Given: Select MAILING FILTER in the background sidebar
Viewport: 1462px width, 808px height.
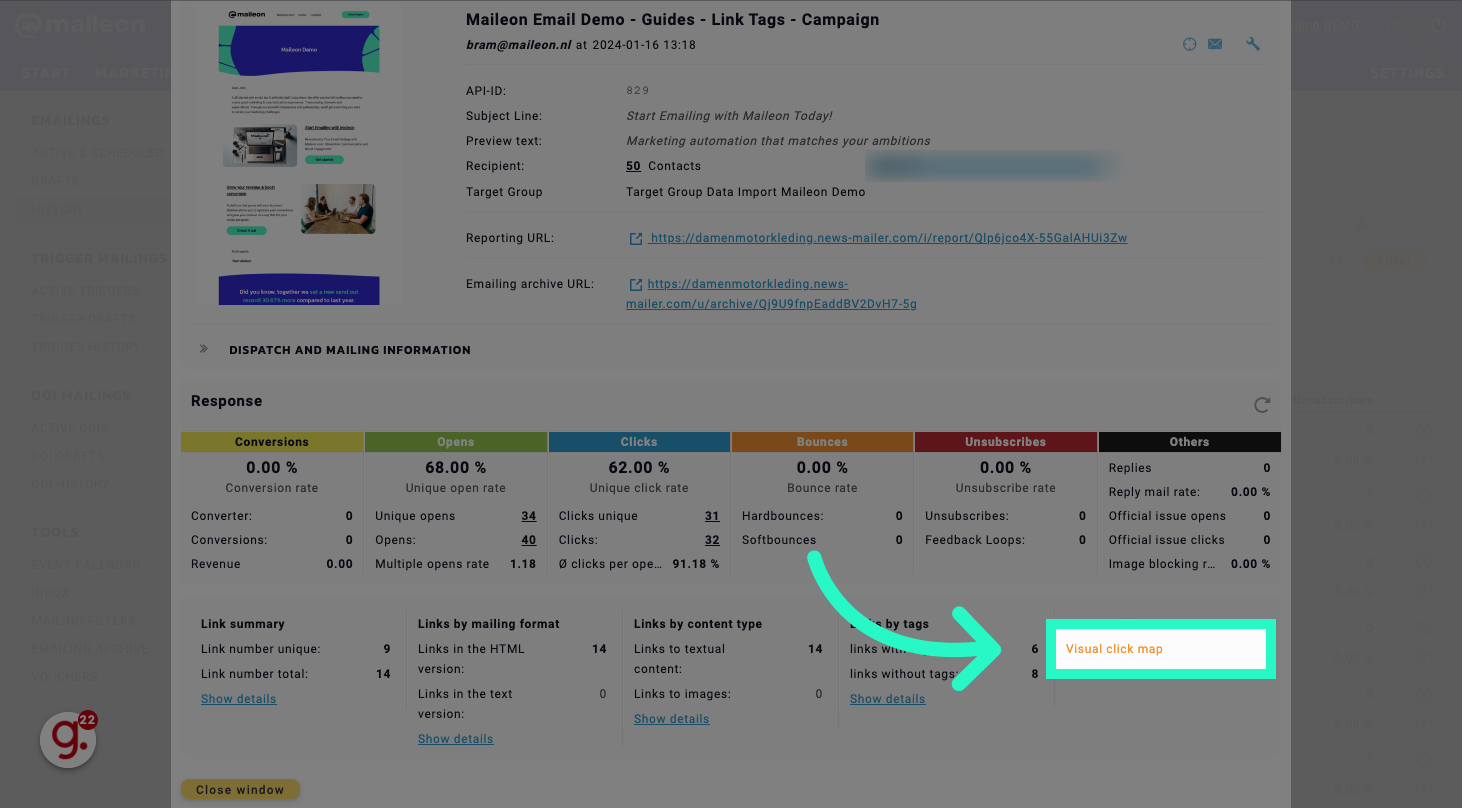Looking at the screenshot, I should [x=83, y=621].
